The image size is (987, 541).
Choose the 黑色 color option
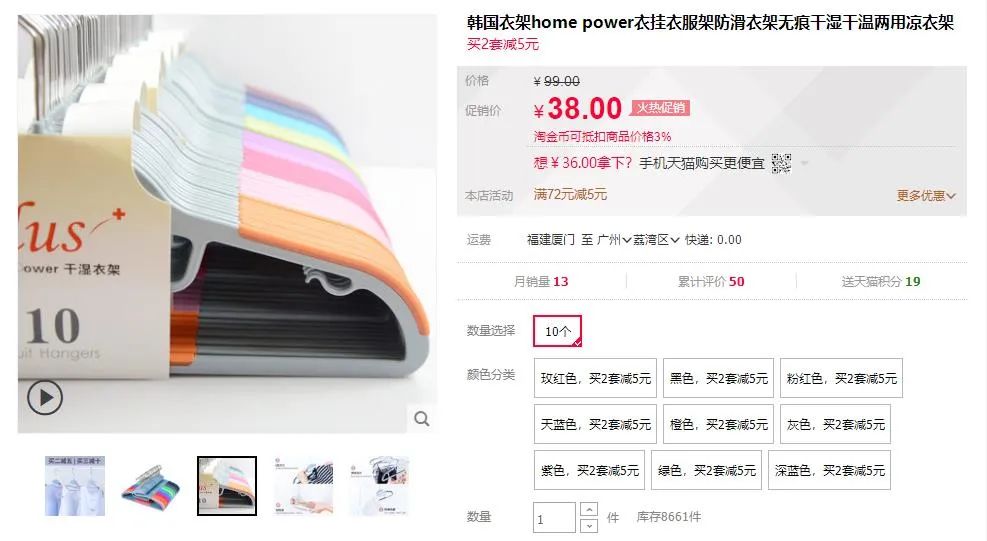718,378
